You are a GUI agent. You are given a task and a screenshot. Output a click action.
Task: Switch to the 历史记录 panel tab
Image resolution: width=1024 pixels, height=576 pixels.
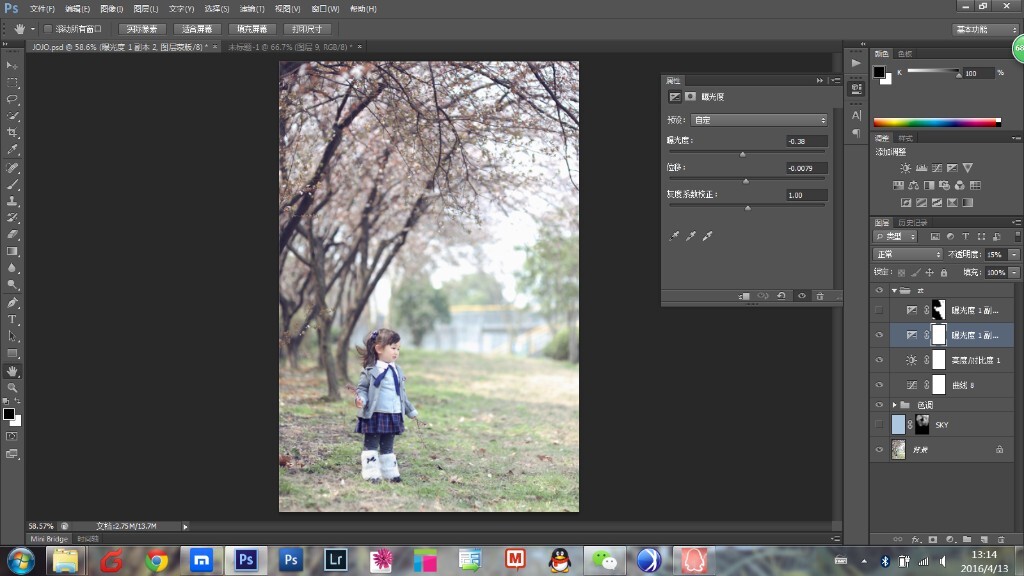point(912,223)
